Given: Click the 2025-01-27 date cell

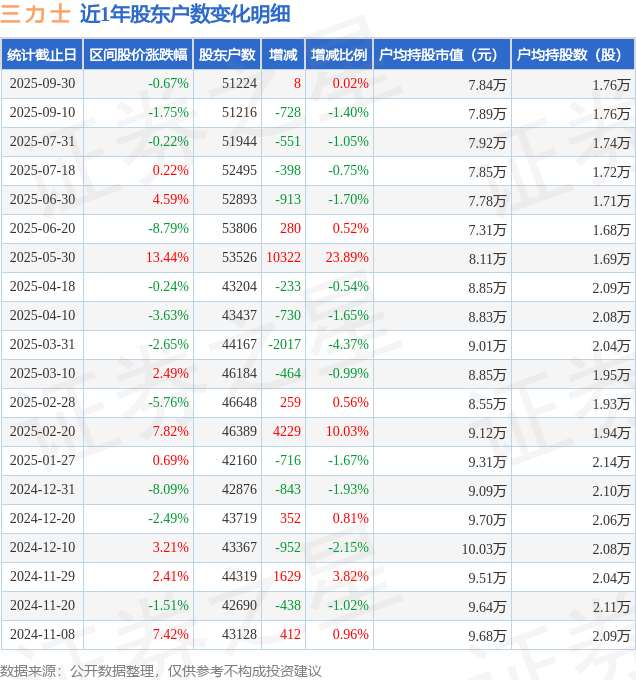Looking at the screenshot, I should tap(41, 461).
